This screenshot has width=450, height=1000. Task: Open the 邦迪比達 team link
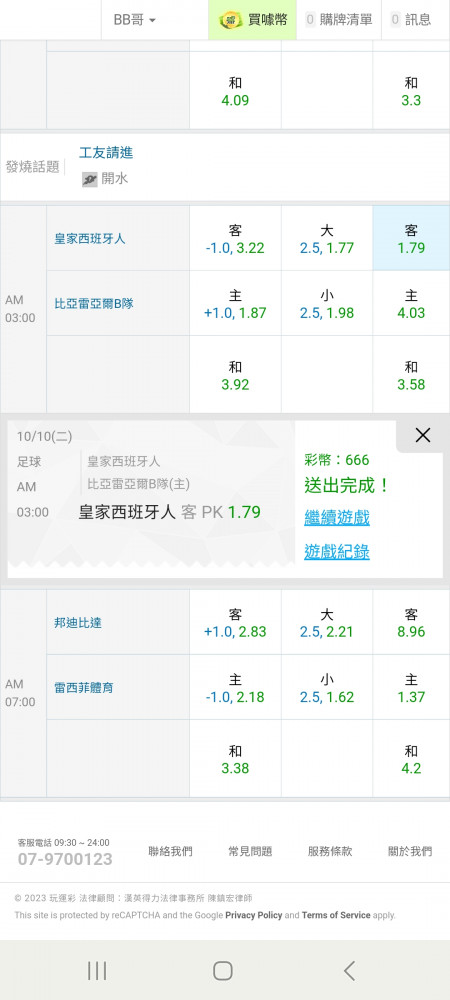pos(78,623)
